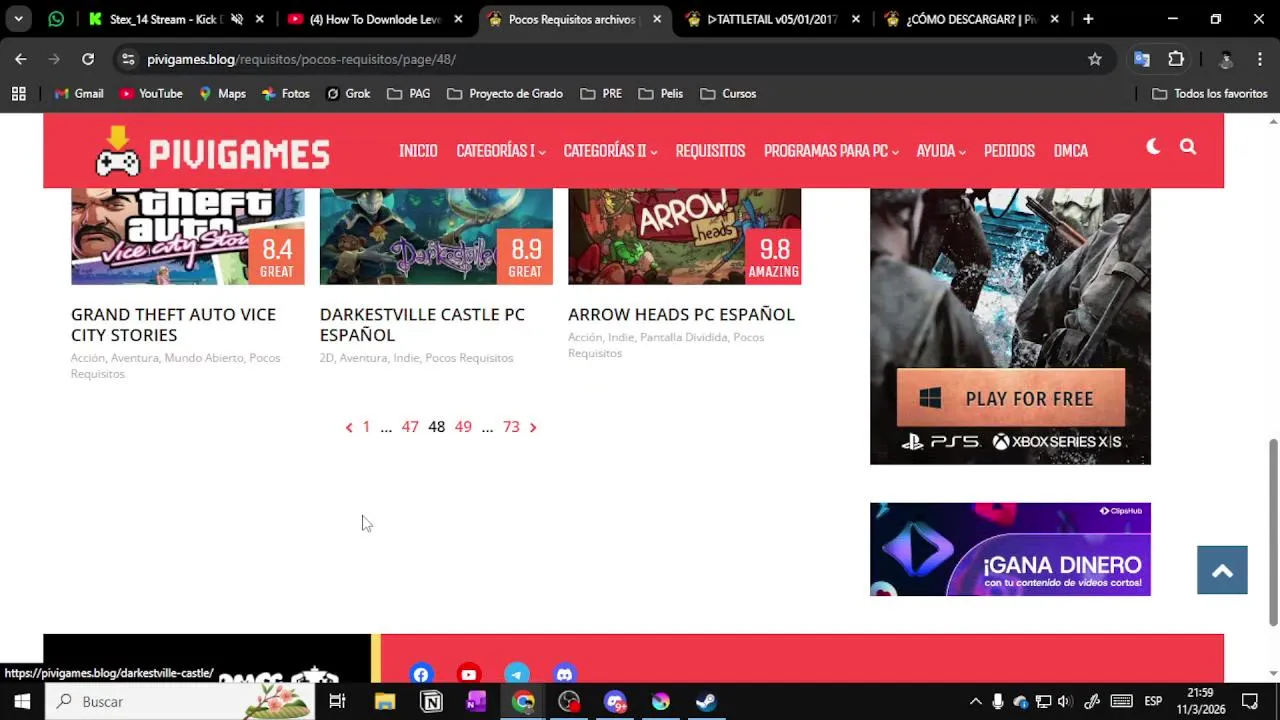Open the YouTube social icon in footer
This screenshot has height=720, width=1280.
[x=469, y=674]
